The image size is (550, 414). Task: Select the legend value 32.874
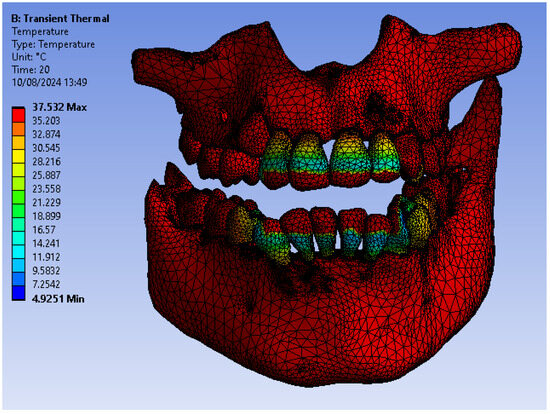(x=46, y=134)
